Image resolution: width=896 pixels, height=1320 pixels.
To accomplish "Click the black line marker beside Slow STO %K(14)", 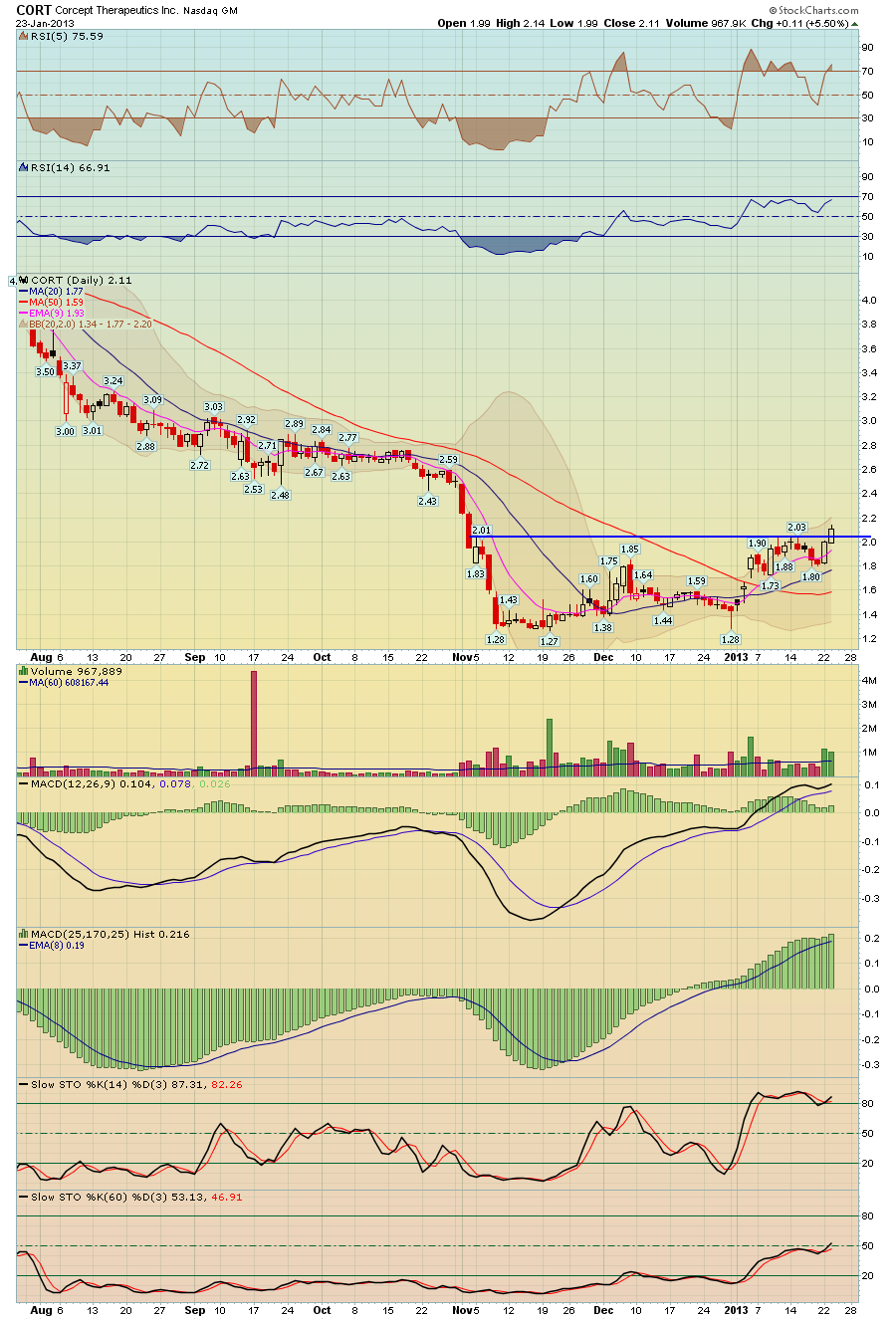I will [24, 1084].
